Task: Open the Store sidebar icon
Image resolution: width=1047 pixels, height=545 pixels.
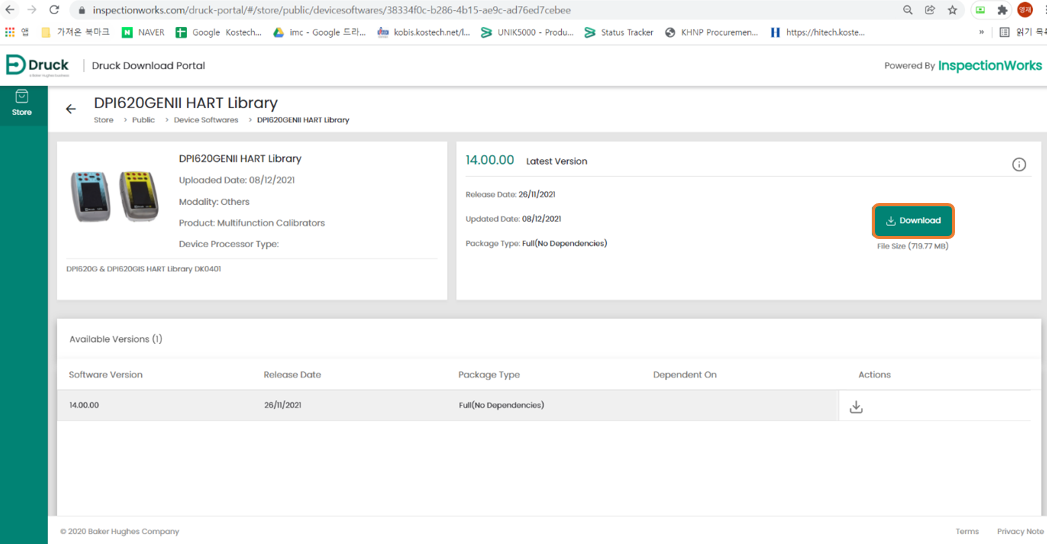Action: (x=21, y=104)
